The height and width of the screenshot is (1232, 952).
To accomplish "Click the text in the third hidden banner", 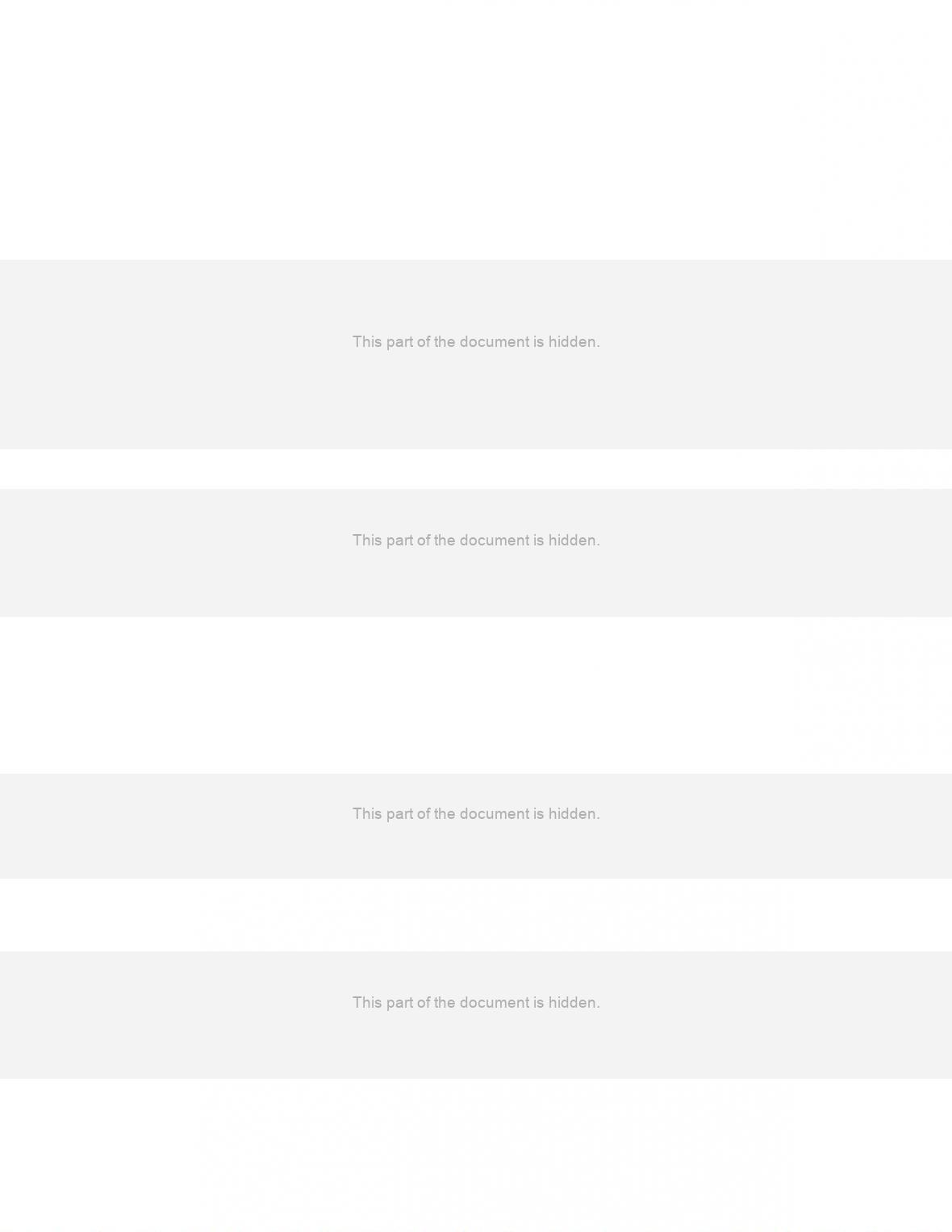I will (x=476, y=814).
